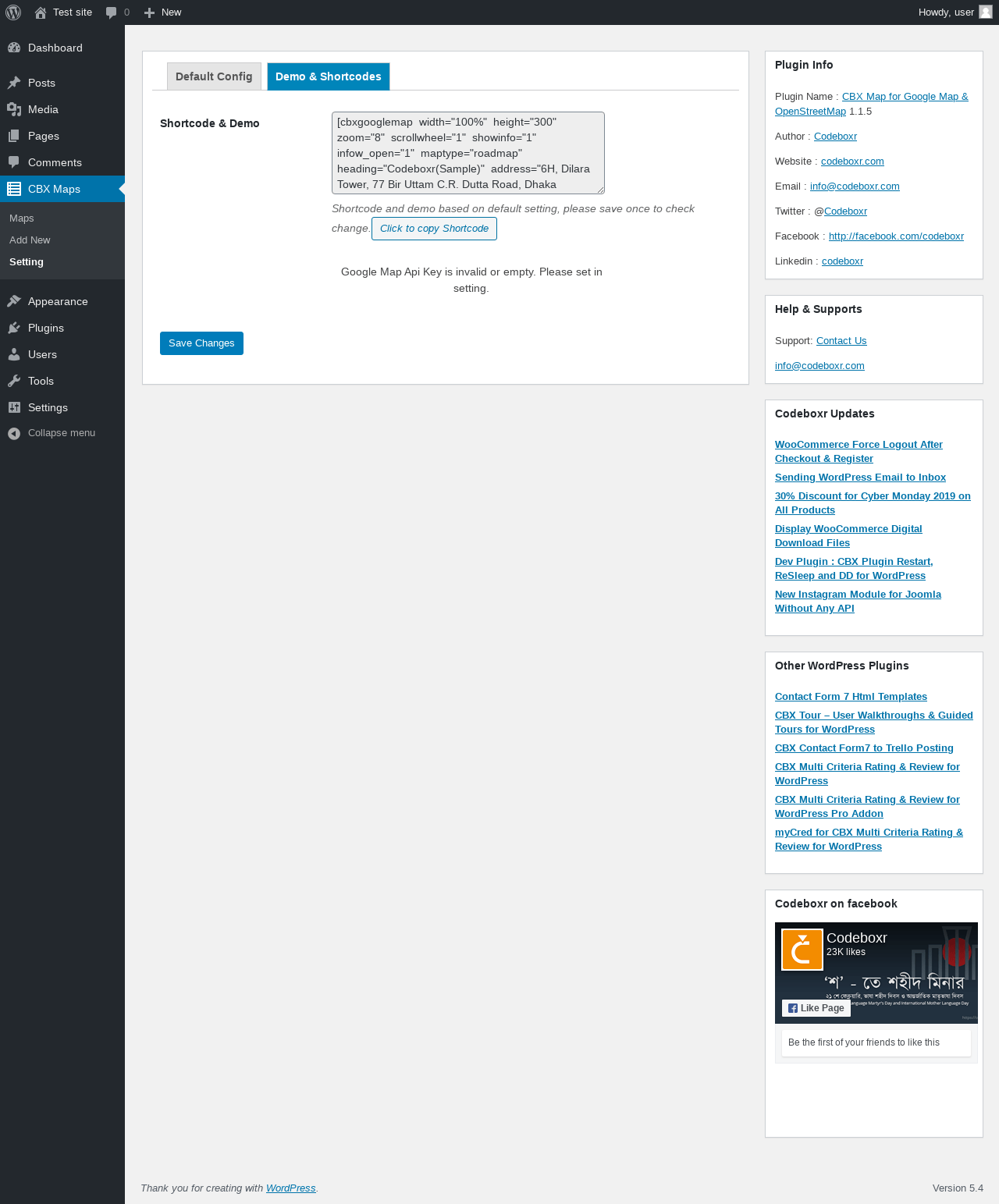Open the Maps submenu item

point(22,218)
